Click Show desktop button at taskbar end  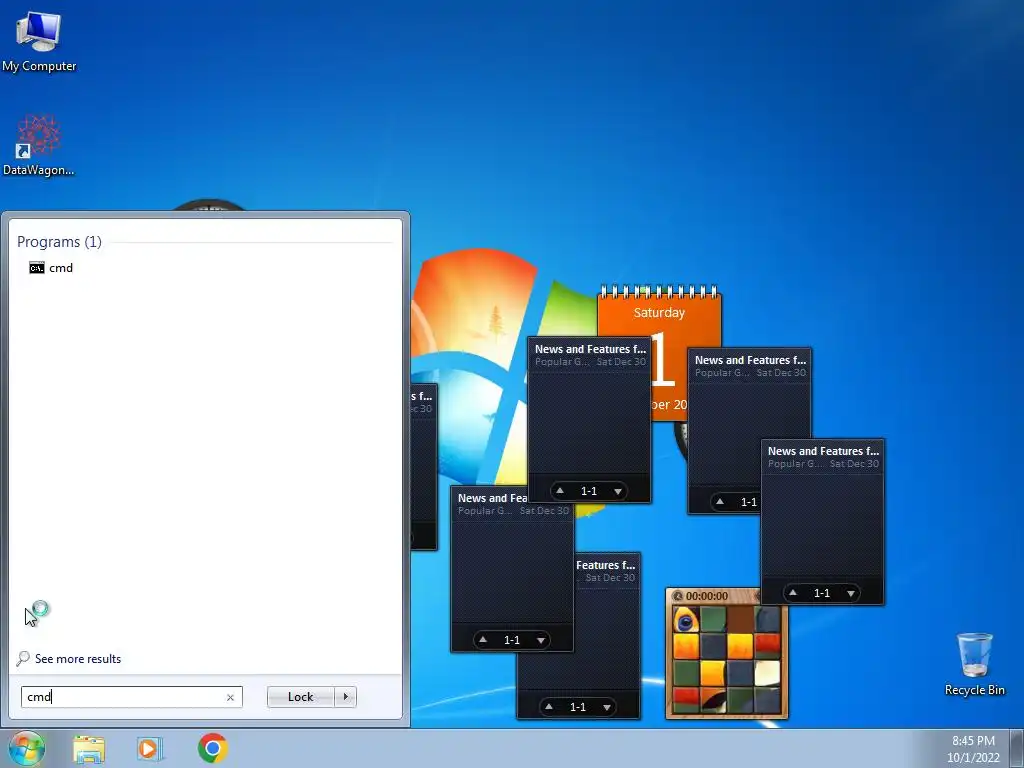[x=1017, y=748]
